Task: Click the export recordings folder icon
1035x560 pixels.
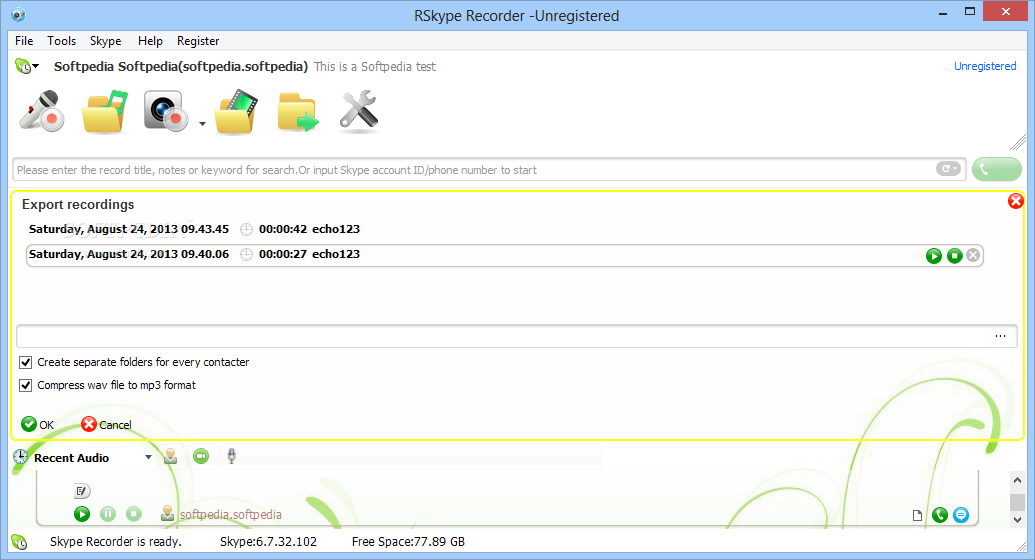Action: tap(298, 112)
